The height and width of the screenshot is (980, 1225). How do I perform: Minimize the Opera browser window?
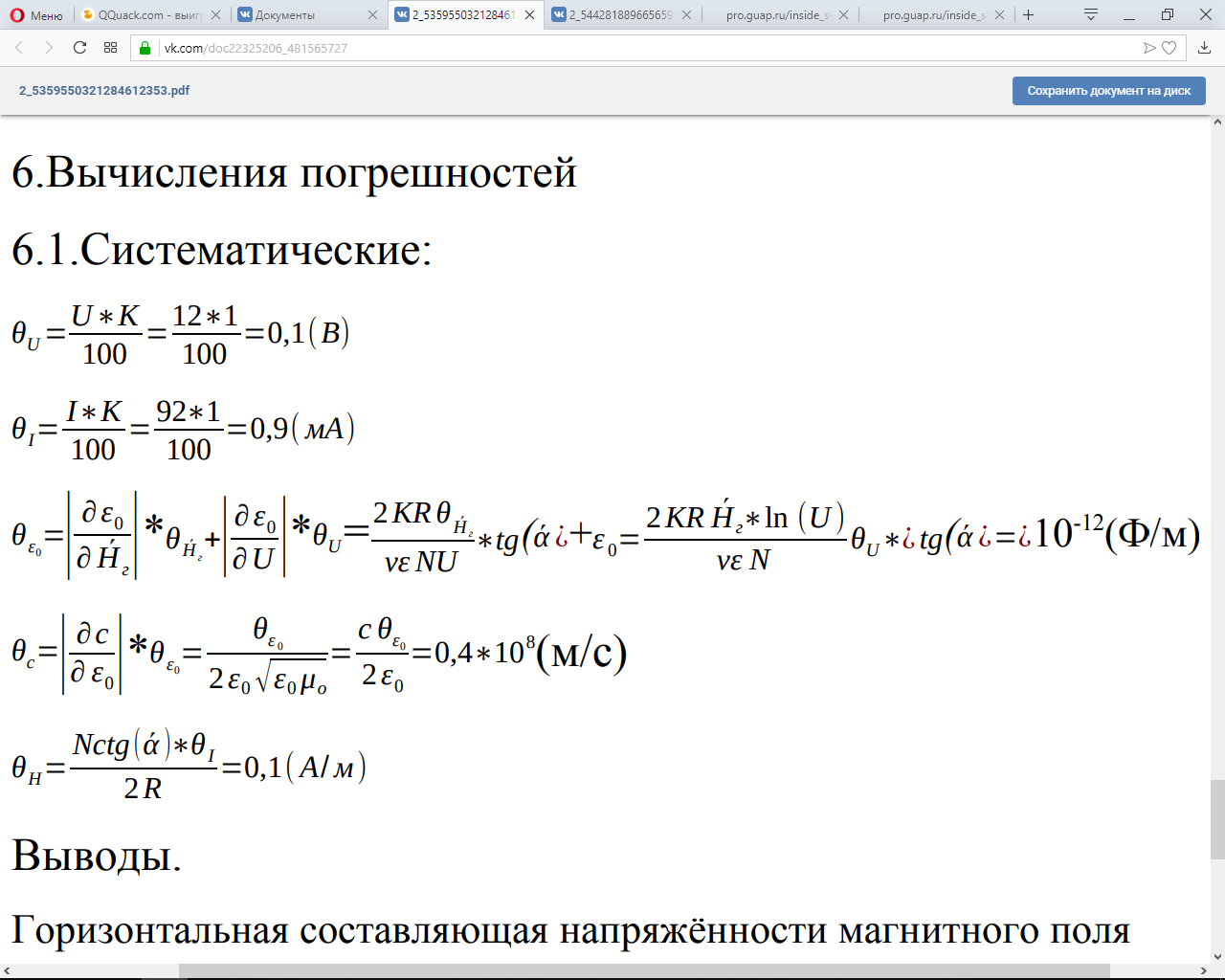[1129, 15]
